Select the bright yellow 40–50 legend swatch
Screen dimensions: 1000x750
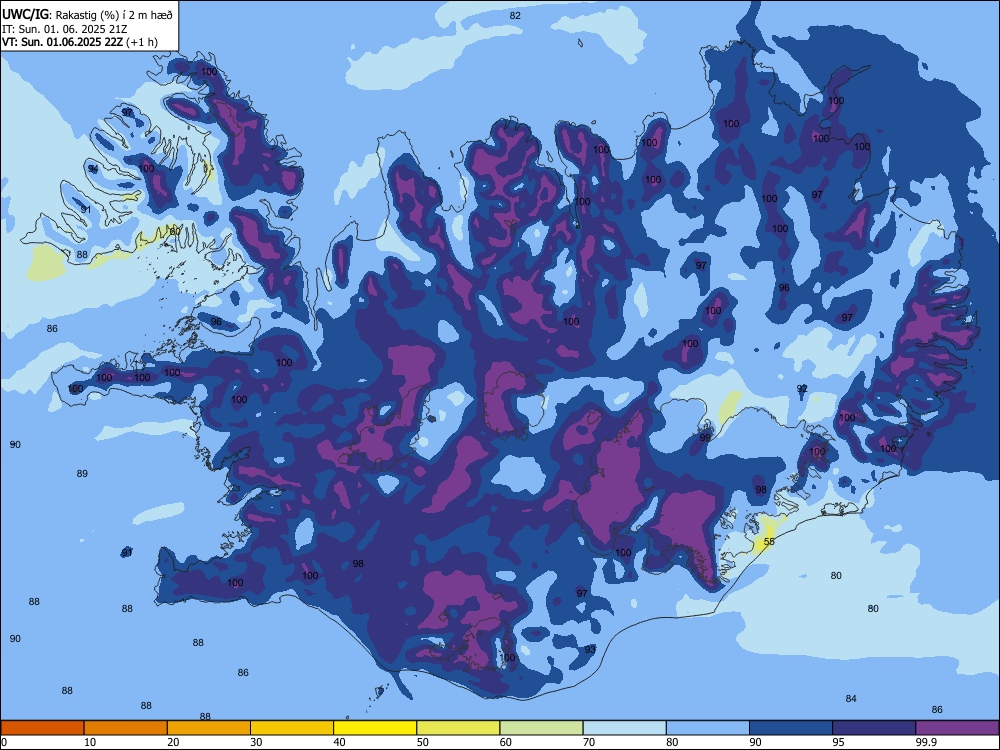(x=375, y=728)
